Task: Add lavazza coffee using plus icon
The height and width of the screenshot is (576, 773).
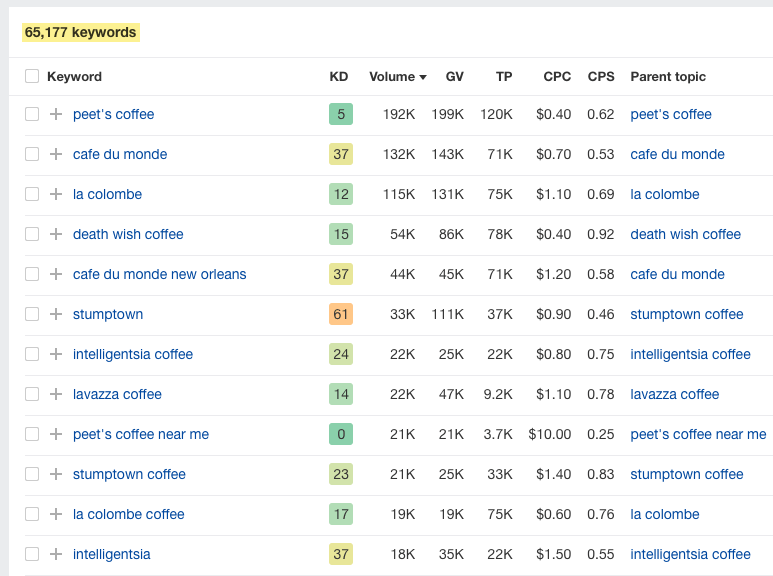Action: pyautogui.click(x=56, y=394)
